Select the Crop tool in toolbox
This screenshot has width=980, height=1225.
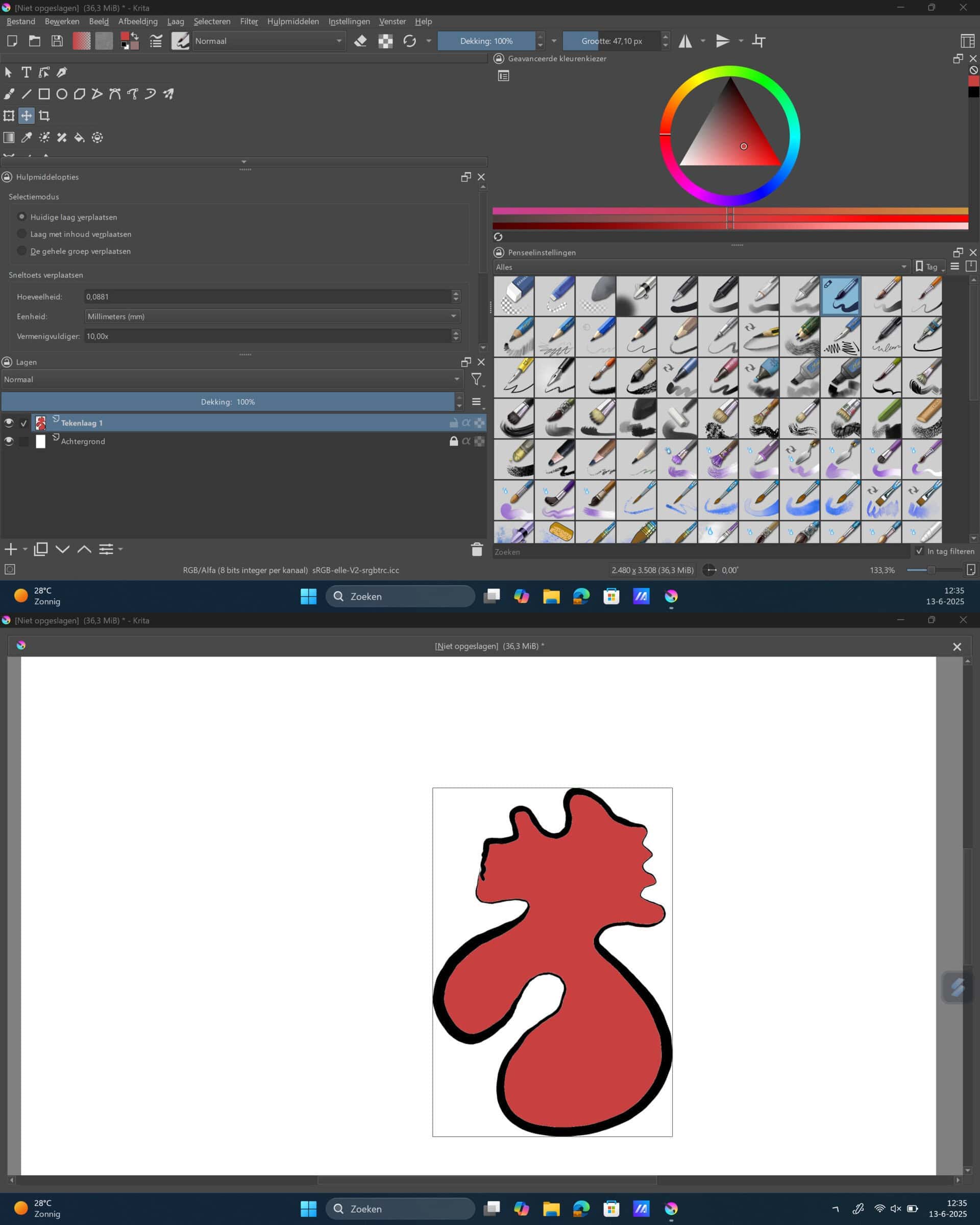(x=44, y=116)
